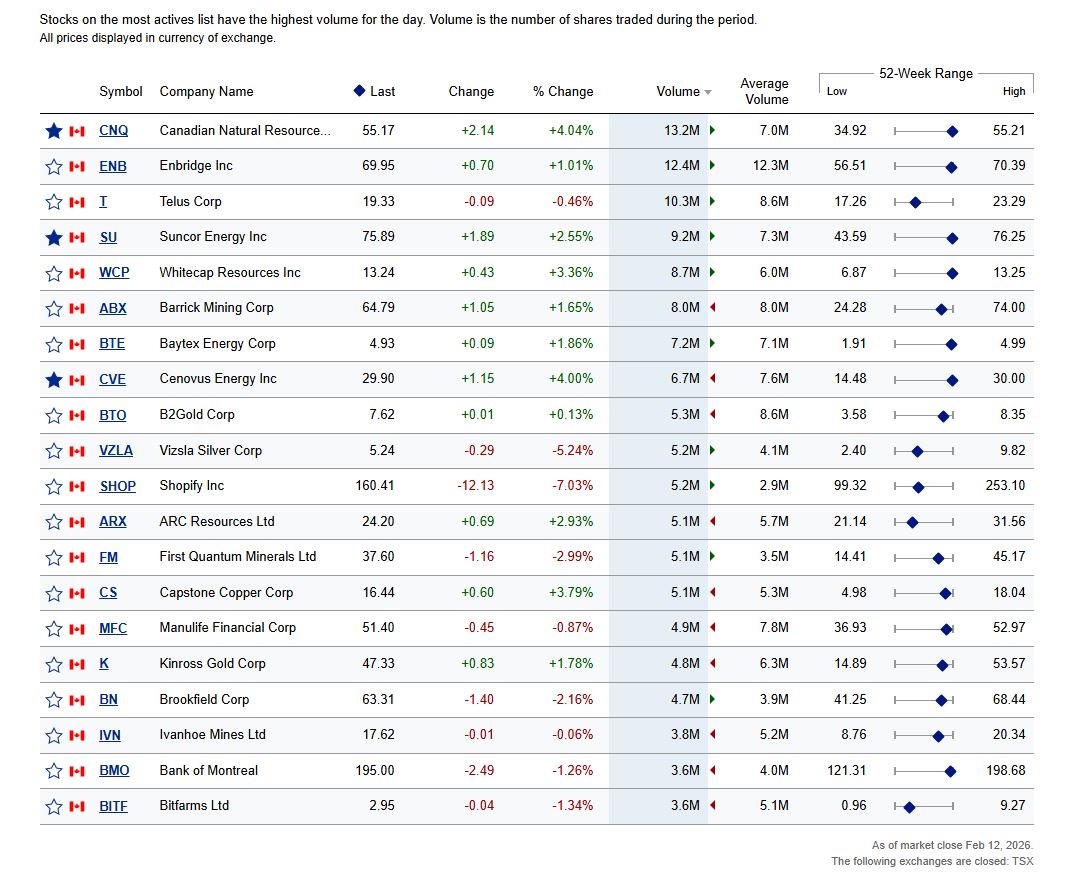Viewport: 1071px width, 874px height.
Task: Unstar the Cenovus Energy row
Action: point(54,380)
